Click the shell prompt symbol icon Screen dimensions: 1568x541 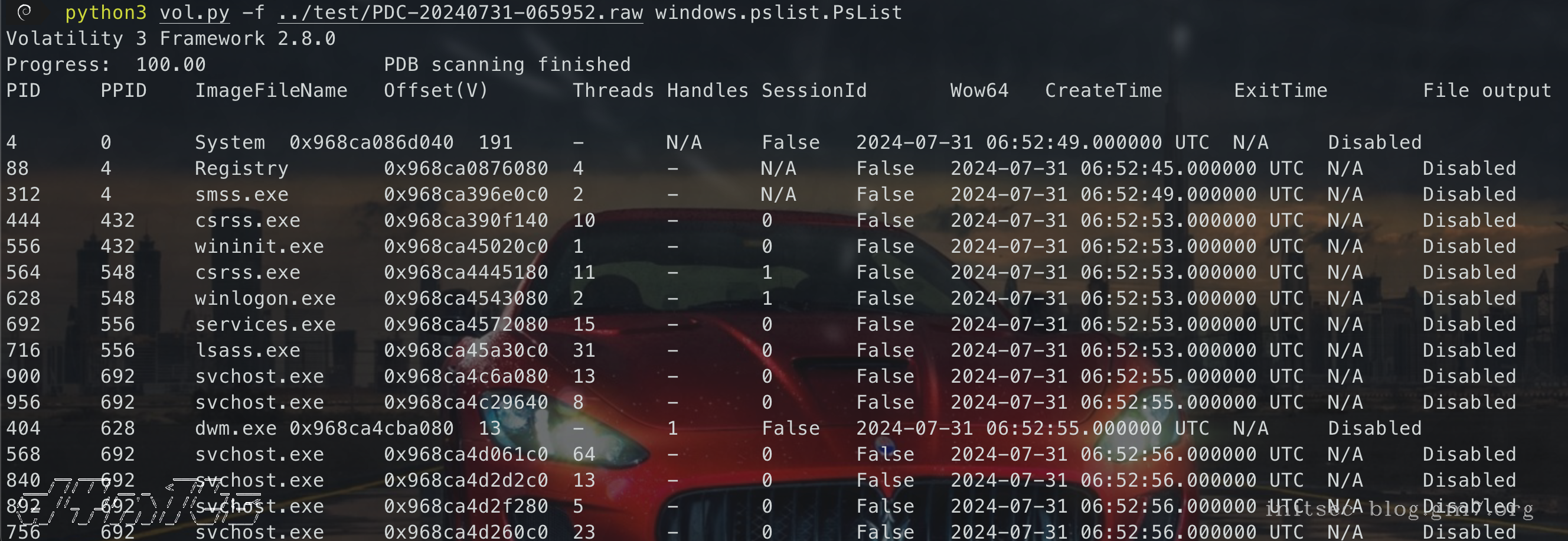pyautogui.click(x=24, y=12)
